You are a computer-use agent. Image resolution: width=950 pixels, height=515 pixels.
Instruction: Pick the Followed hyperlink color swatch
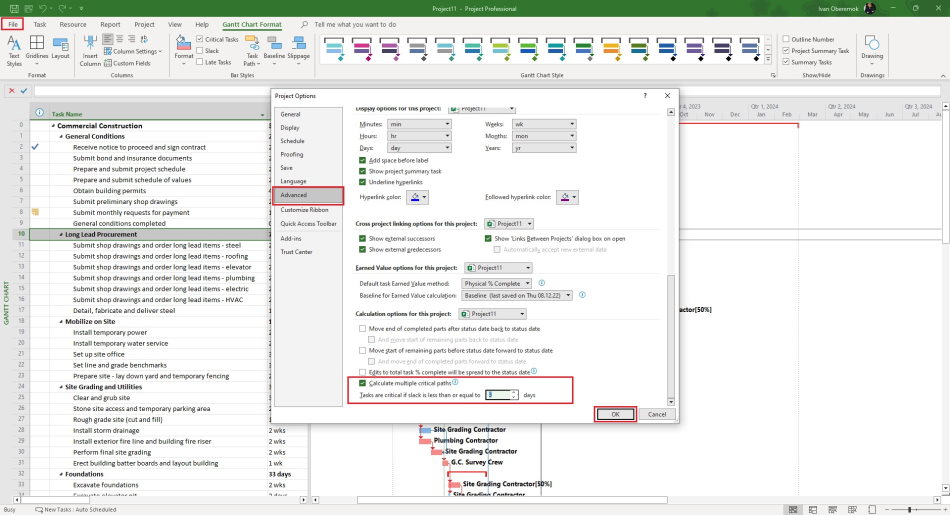[x=568, y=197]
